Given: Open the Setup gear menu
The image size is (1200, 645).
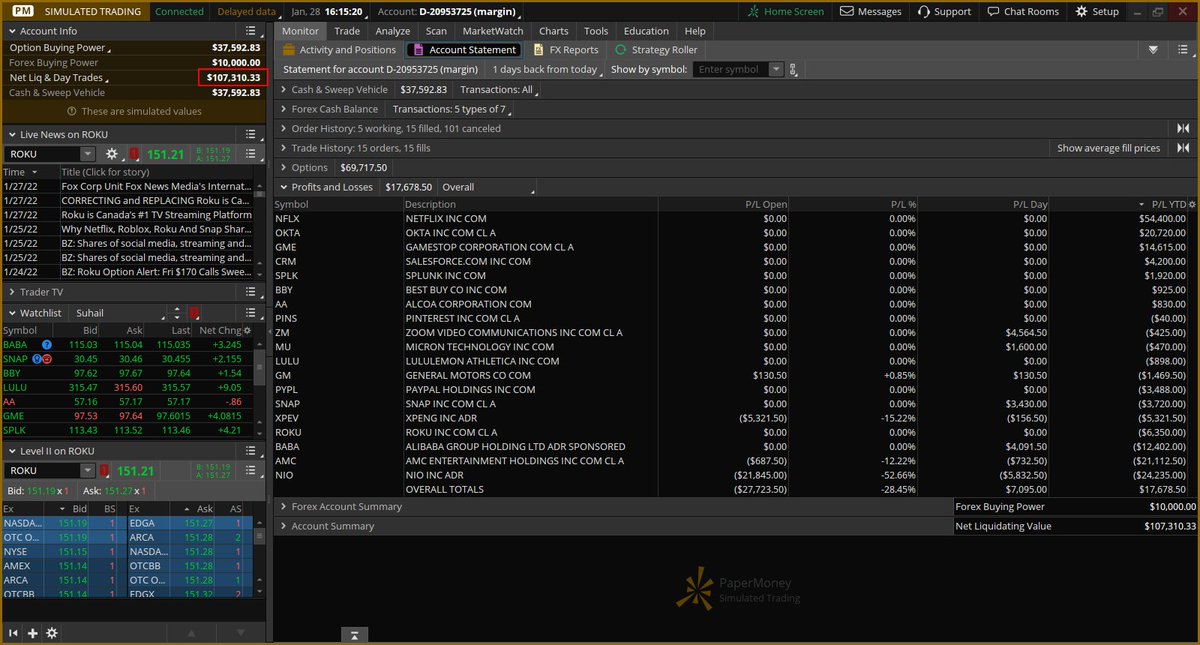Looking at the screenshot, I should (x=1097, y=11).
